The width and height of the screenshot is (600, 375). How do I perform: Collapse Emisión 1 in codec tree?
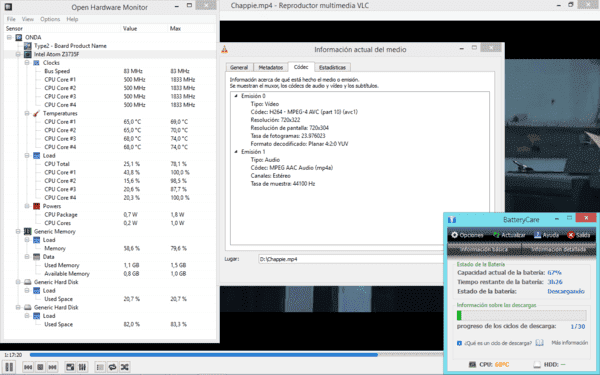[236, 152]
